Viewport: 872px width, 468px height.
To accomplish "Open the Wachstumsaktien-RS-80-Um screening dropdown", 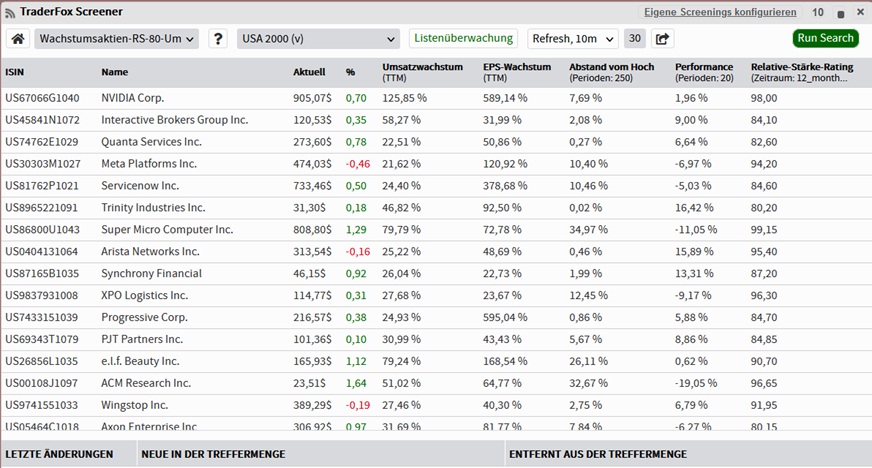I will click(116, 39).
